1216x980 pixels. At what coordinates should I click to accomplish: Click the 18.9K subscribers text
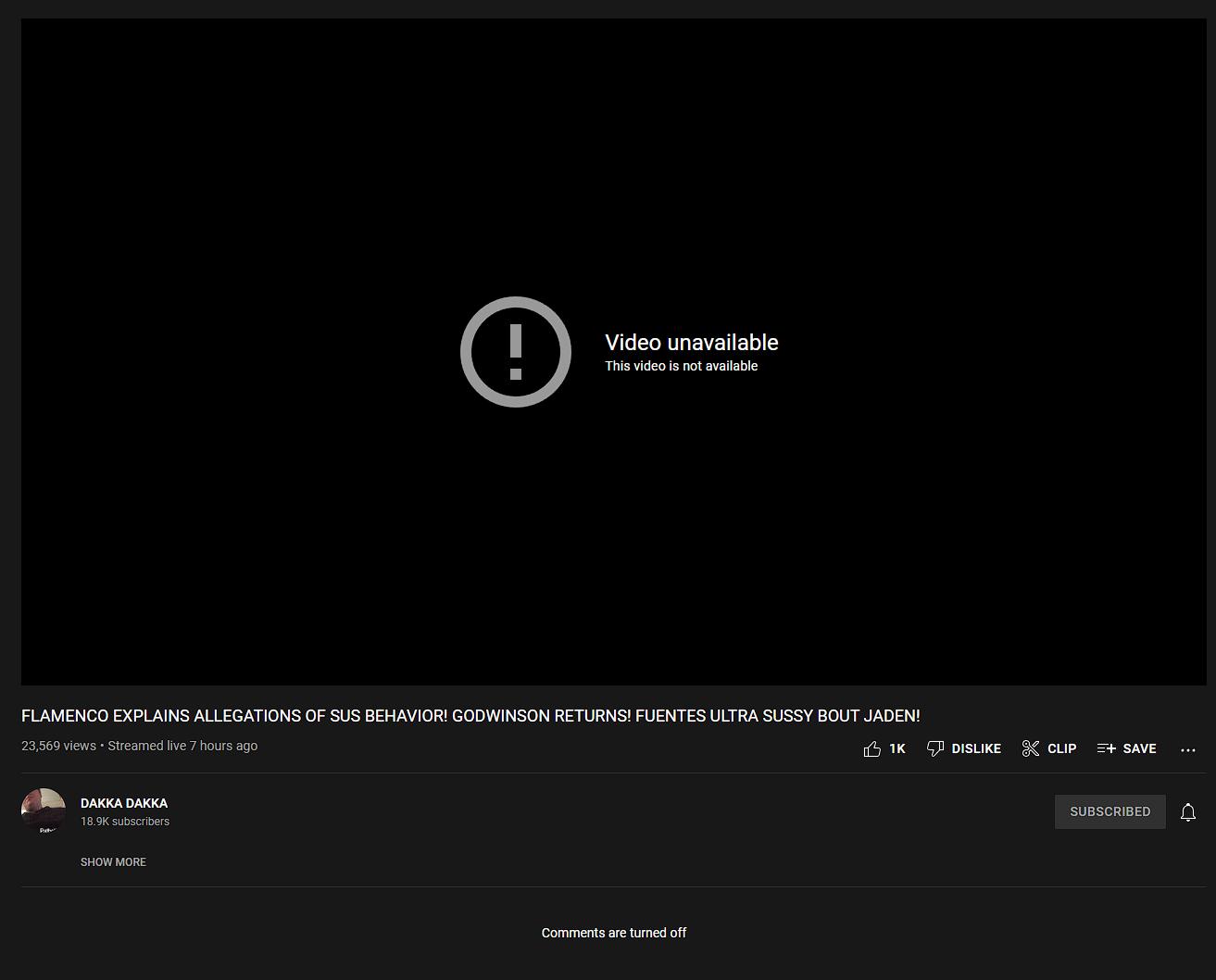125,822
